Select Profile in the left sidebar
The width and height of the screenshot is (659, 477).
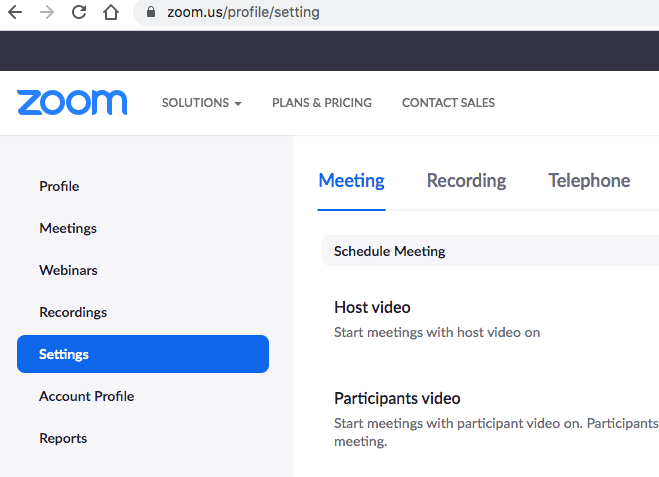59,186
